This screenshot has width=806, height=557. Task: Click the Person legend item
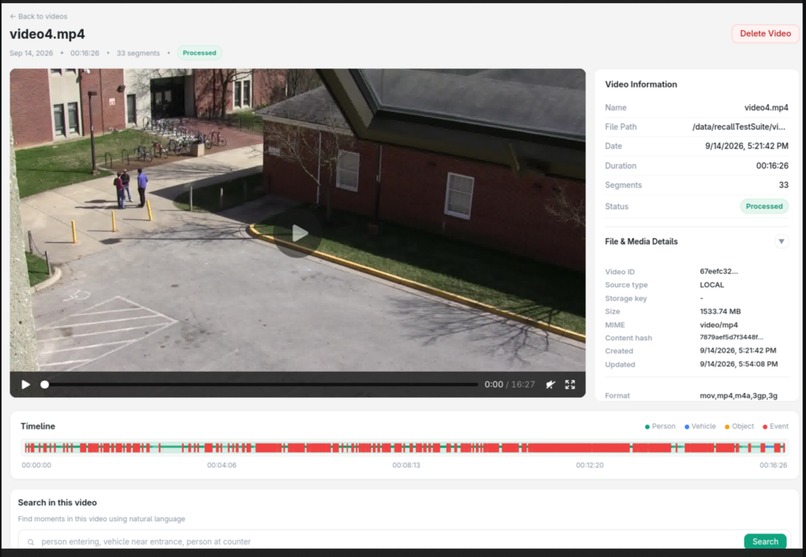point(660,426)
